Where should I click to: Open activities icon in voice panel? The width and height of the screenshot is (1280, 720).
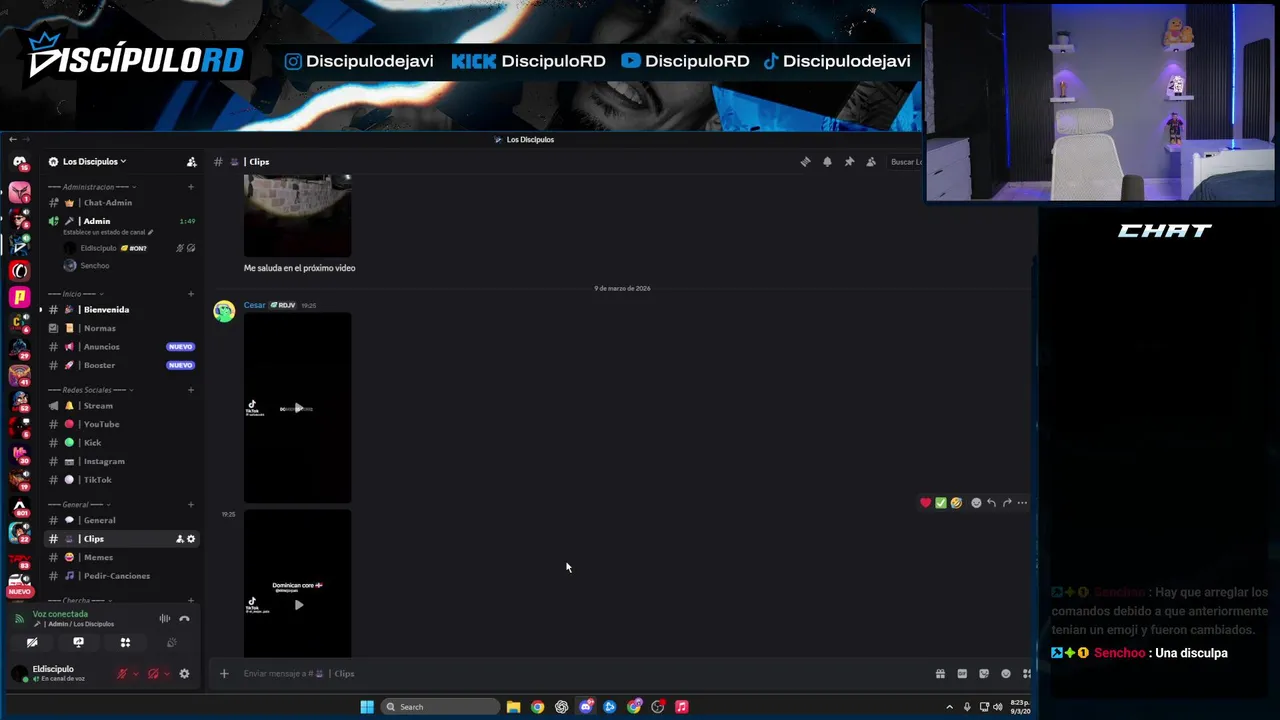125,643
